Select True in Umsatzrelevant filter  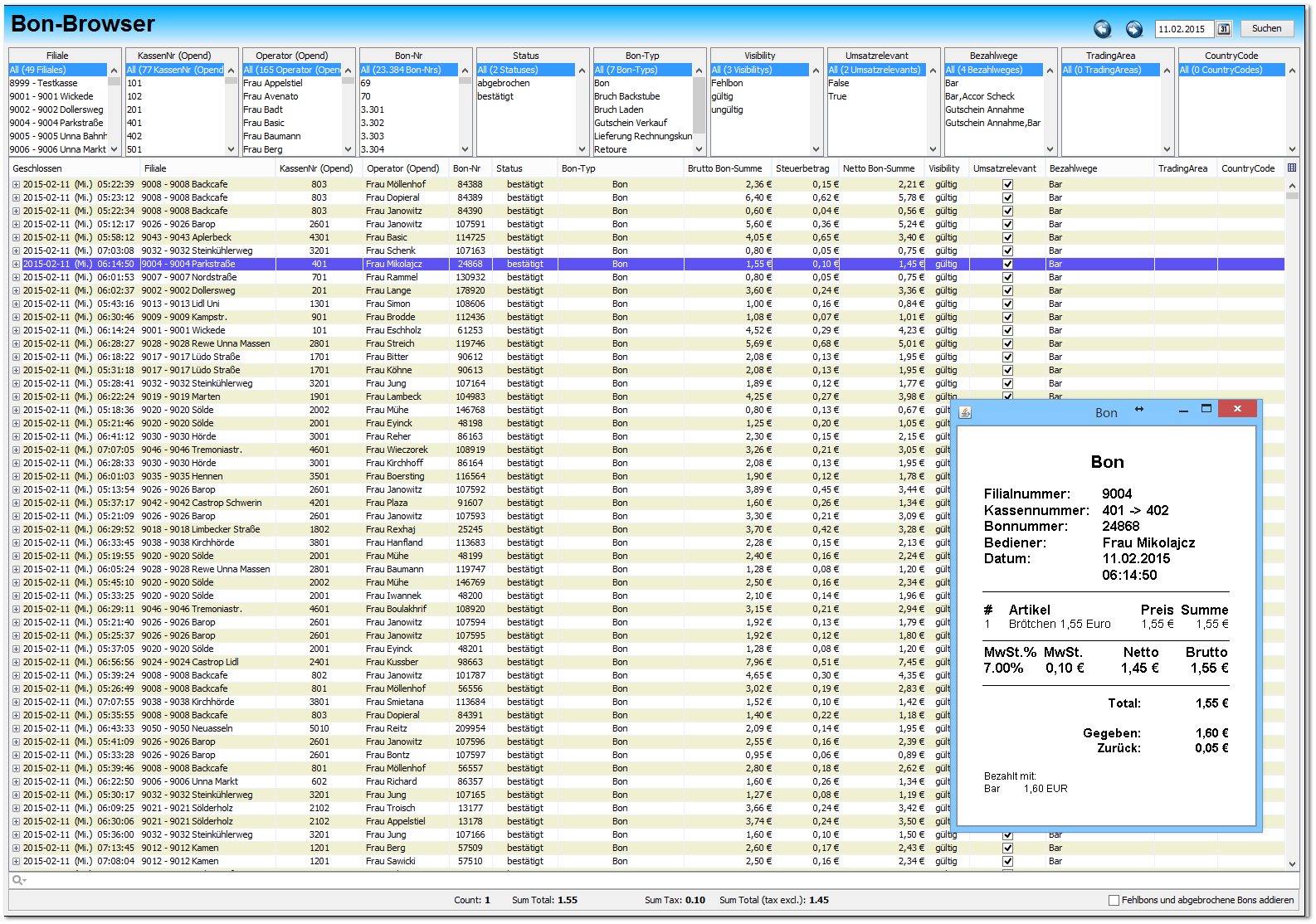pos(876,96)
